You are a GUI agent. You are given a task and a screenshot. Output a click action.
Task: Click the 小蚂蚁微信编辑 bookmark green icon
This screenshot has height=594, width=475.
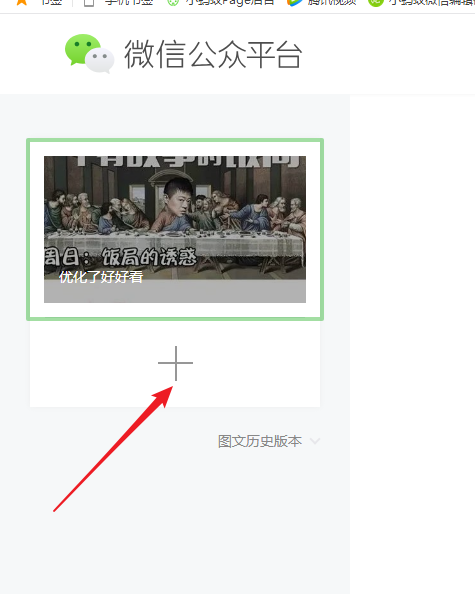pos(375,3)
